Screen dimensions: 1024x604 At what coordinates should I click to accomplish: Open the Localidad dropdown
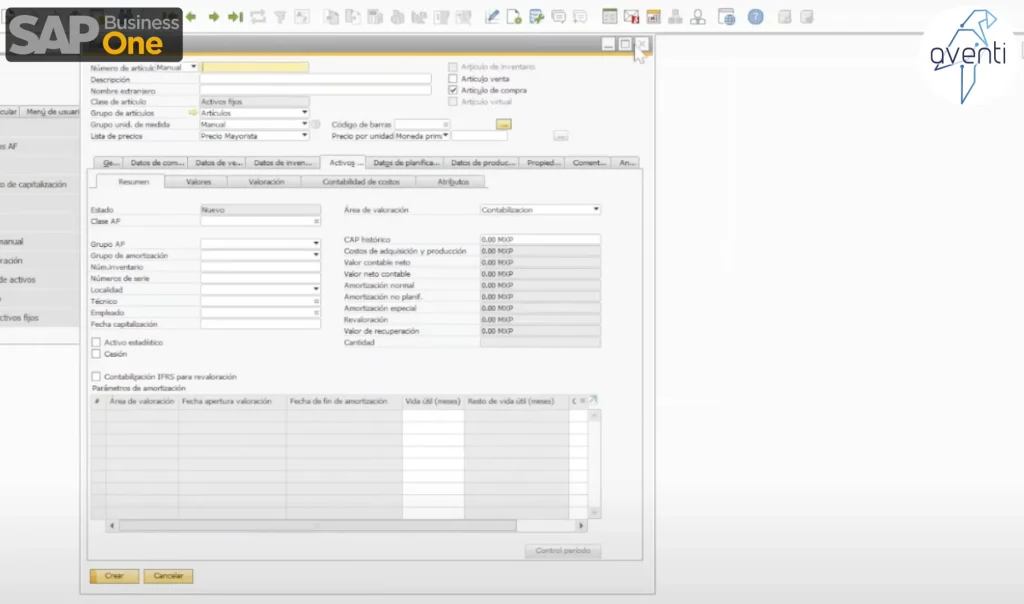pyautogui.click(x=316, y=289)
